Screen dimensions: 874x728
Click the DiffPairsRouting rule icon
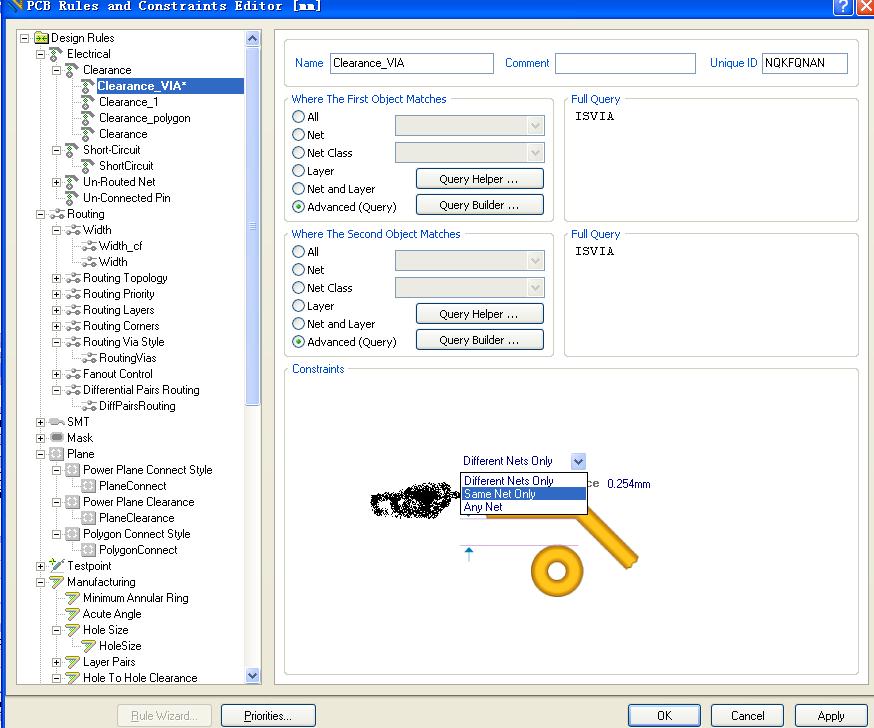pos(89,406)
